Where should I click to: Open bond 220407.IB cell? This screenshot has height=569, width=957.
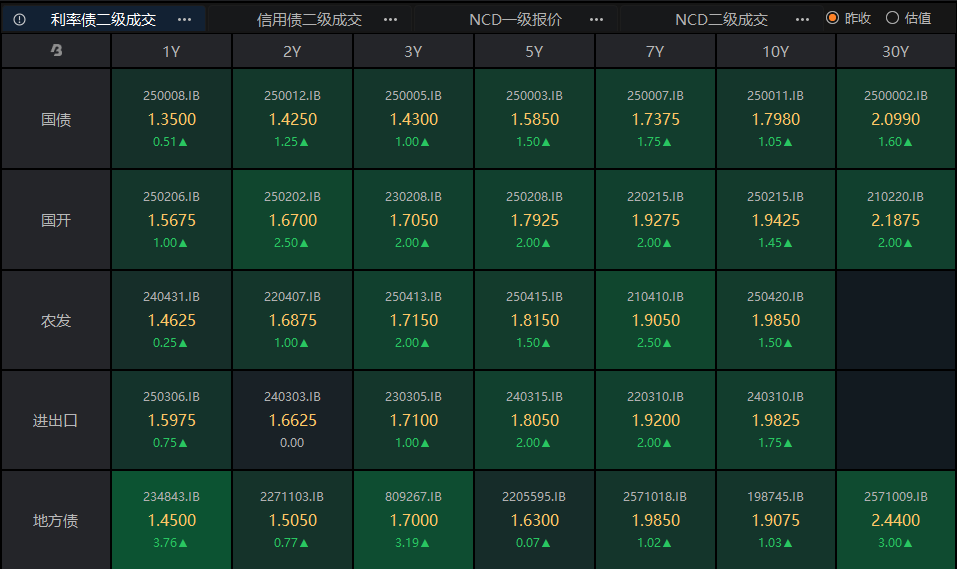pyautogui.click(x=292, y=320)
